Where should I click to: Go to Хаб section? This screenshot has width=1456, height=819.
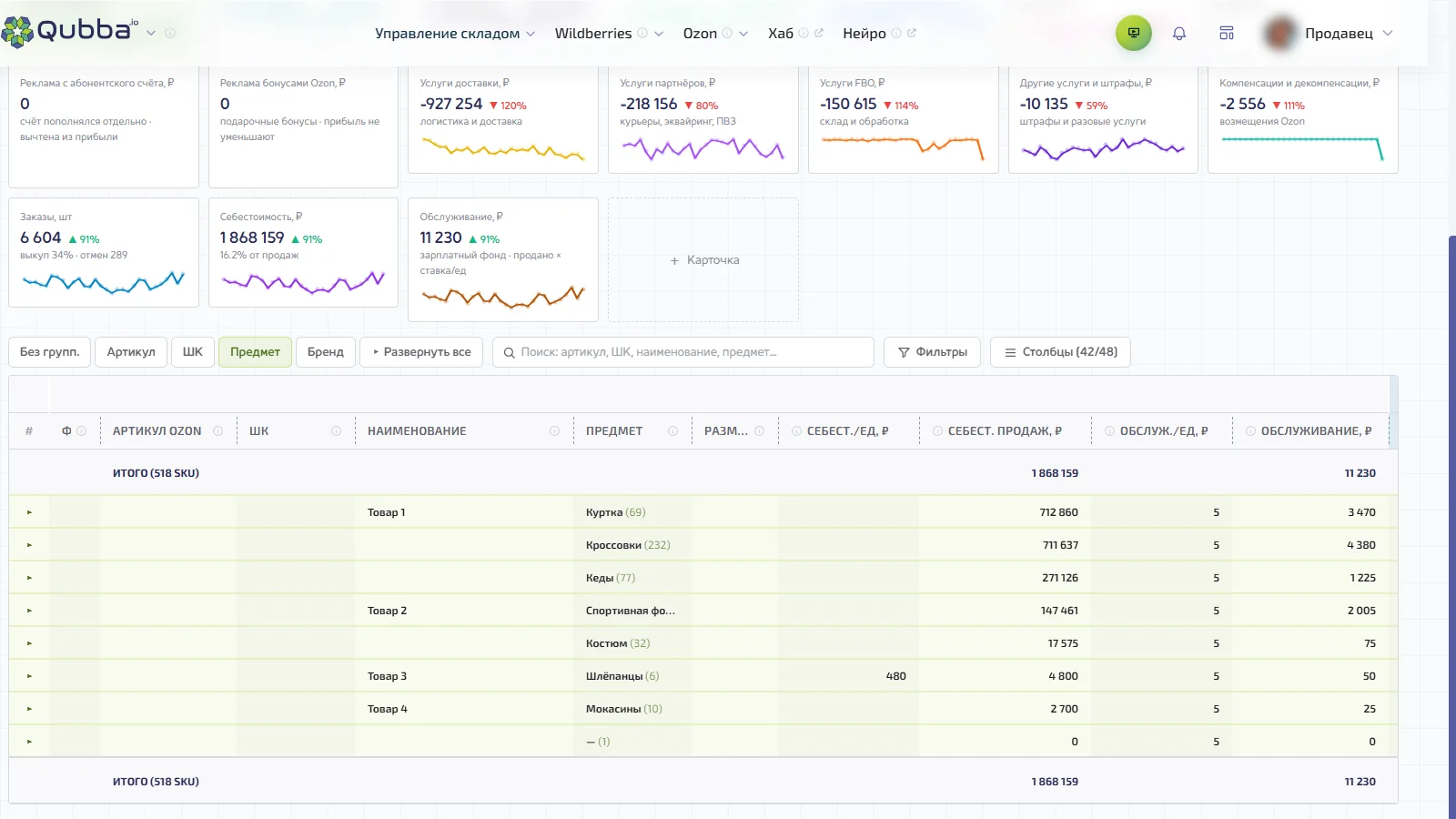pos(780,34)
